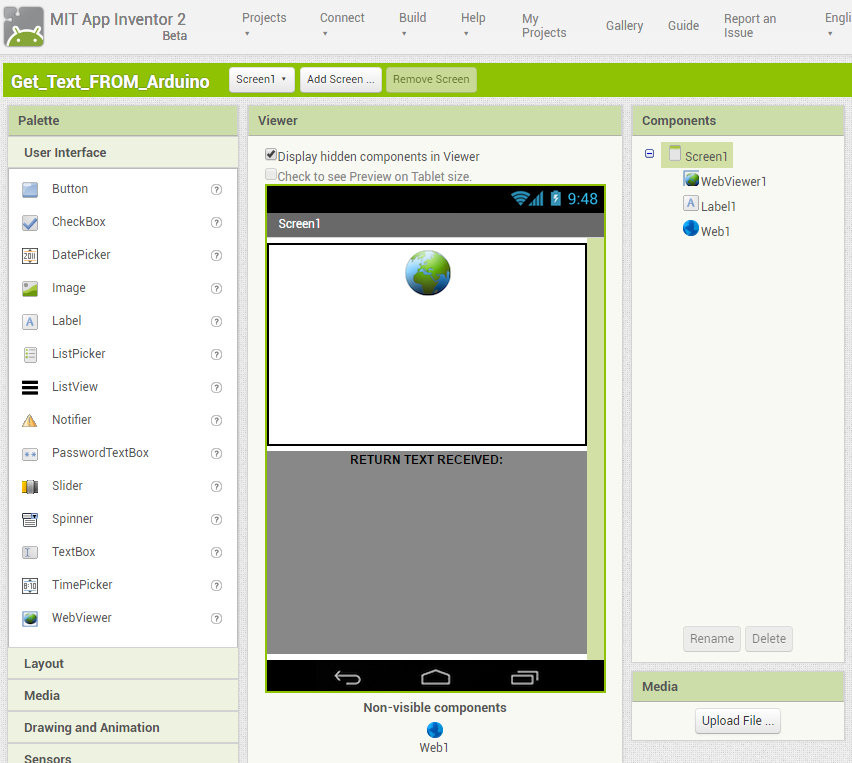This screenshot has width=852, height=763.
Task: Open help for the Notifier component
Action: coord(216,420)
